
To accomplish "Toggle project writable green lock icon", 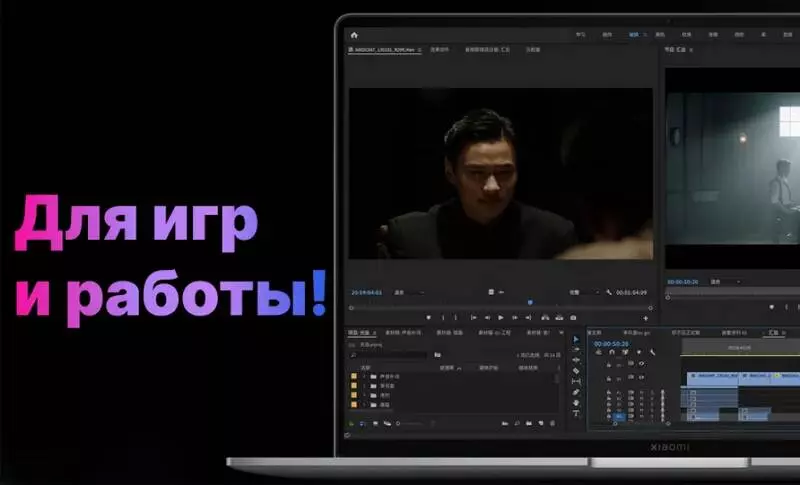I will pyautogui.click(x=351, y=423).
